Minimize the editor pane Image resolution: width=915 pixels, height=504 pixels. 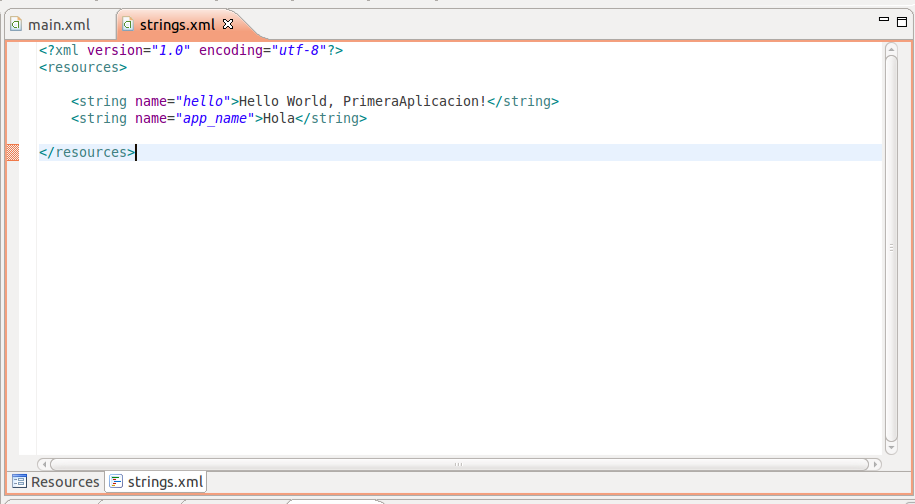(x=883, y=20)
